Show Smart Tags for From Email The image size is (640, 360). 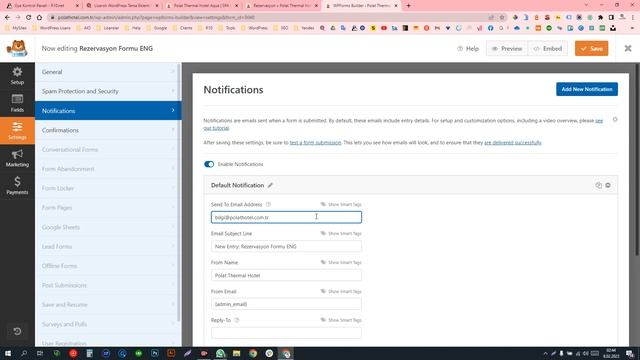341,291
